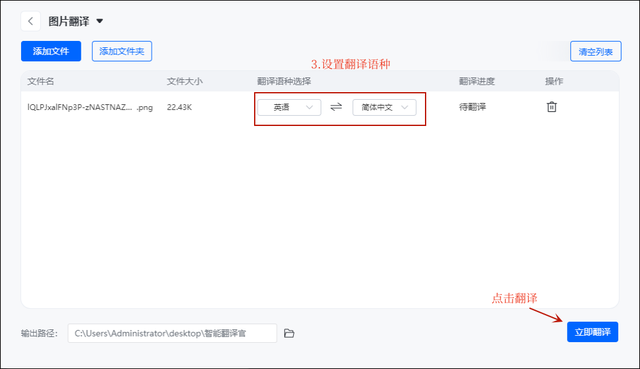Image resolution: width=640 pixels, height=369 pixels.
Task: Click the 添加文件 button
Action: click(51, 51)
